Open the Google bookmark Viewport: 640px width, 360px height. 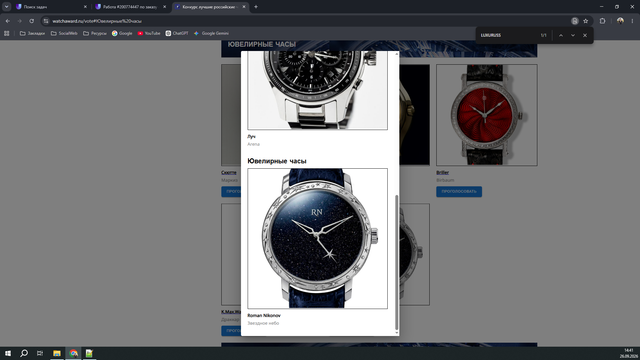(122, 33)
